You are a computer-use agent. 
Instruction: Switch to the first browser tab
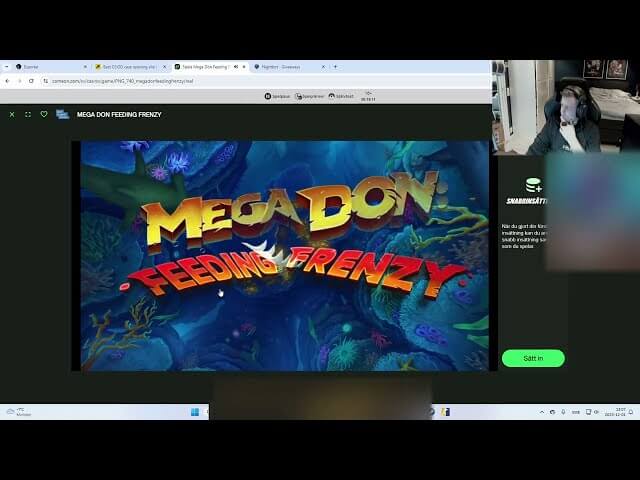(x=51, y=67)
